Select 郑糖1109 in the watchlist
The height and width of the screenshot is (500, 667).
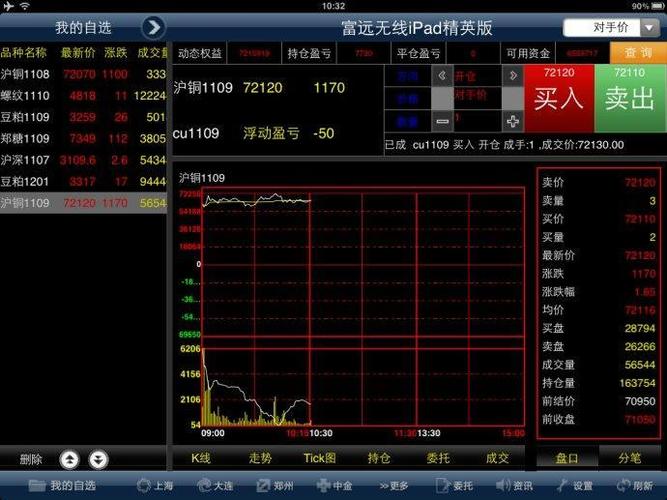[83, 138]
